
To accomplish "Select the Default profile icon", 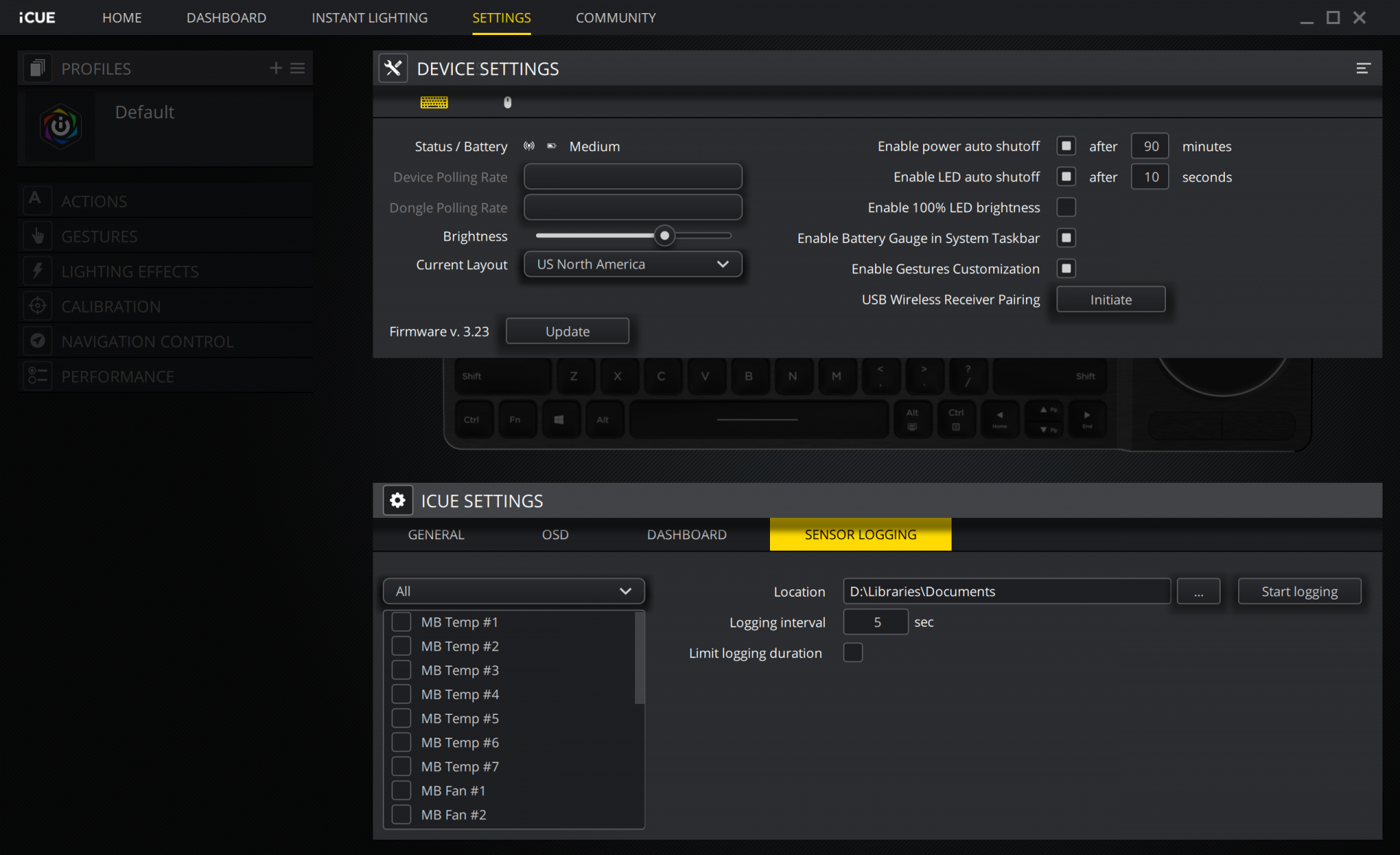I will pyautogui.click(x=61, y=127).
